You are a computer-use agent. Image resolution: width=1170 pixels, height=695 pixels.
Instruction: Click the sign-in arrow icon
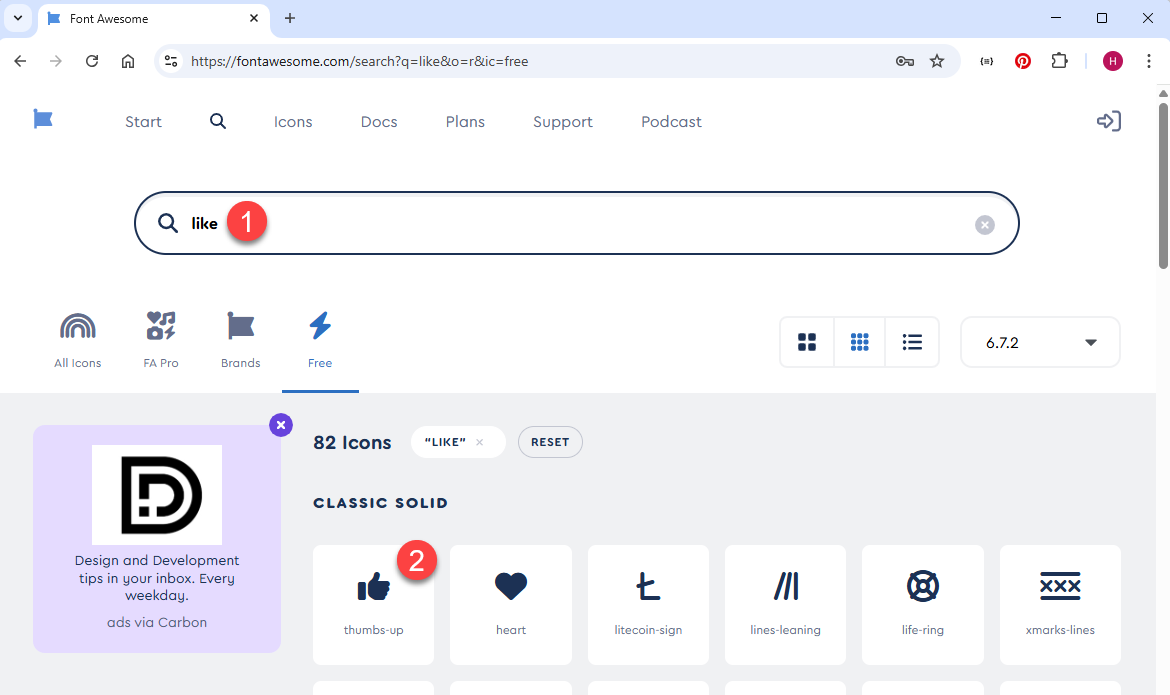[x=1108, y=121]
